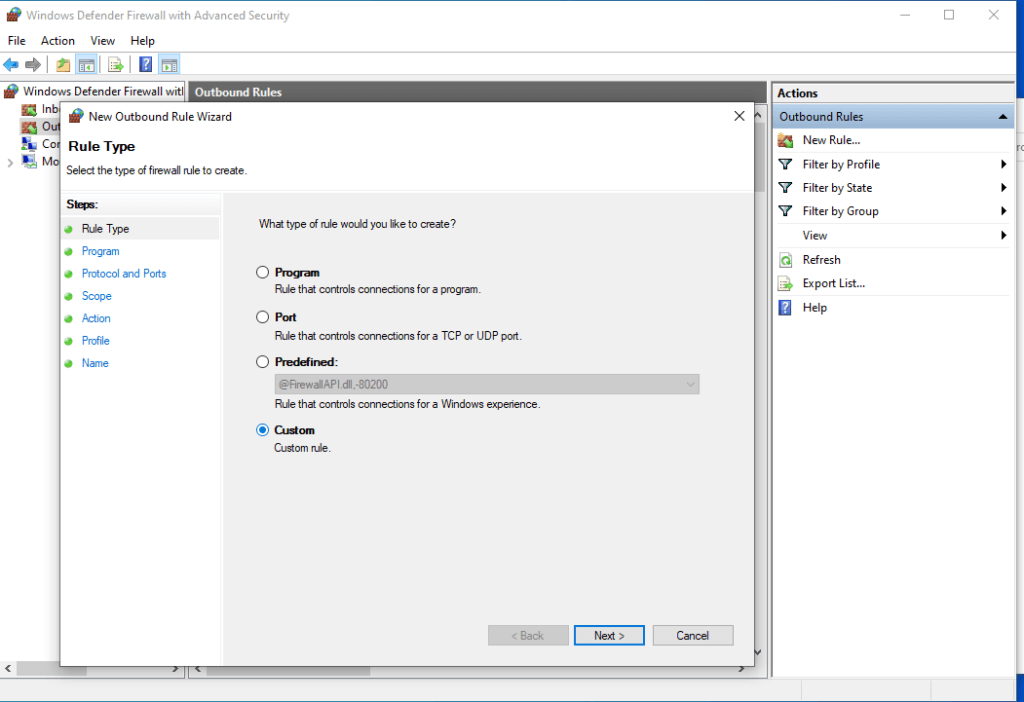Viewport: 1024px width, 702px height.
Task: Expand the Filter by Profile submenu arrow
Action: [1004, 165]
